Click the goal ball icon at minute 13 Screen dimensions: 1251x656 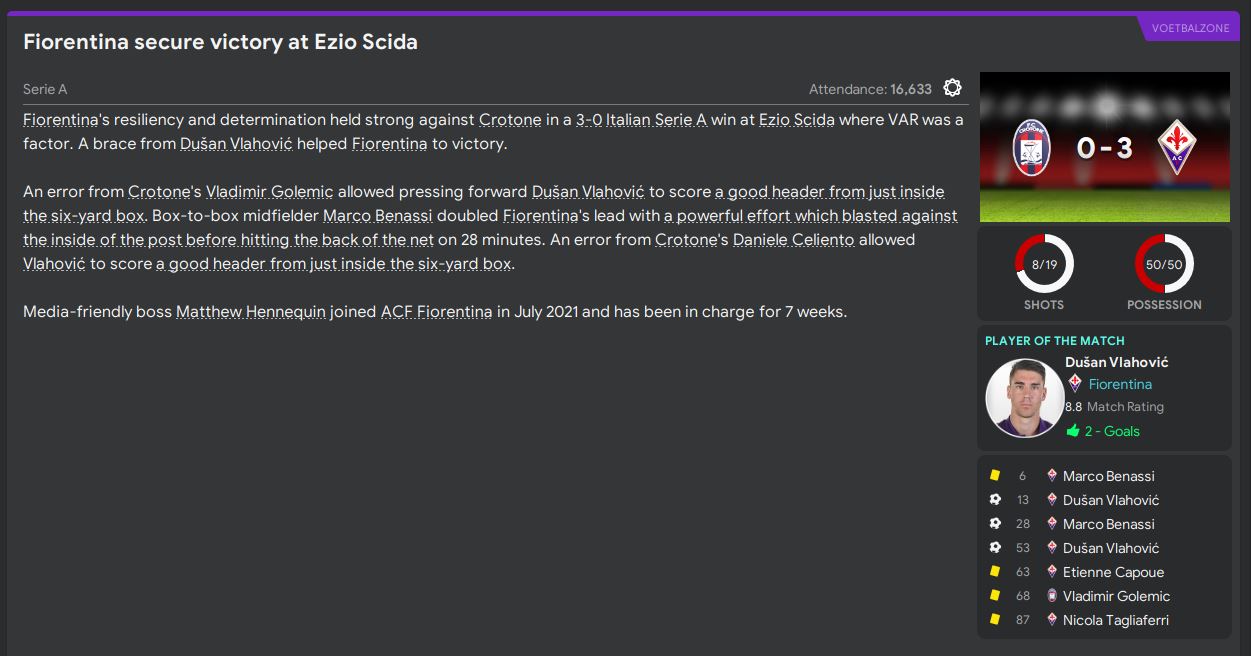pos(995,500)
